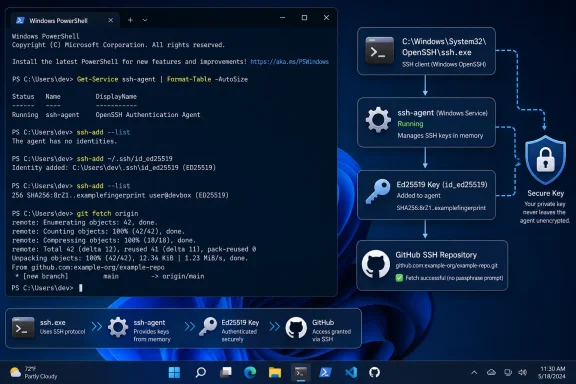Image resolution: width=576 pixels, height=384 pixels.
Task: Open network settings from the tray
Action: (508, 373)
